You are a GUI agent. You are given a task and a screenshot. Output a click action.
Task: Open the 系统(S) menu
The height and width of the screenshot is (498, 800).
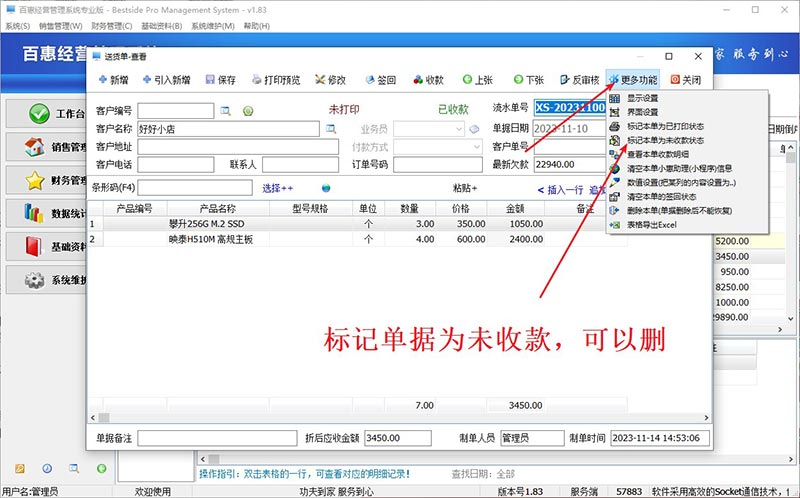pyautogui.click(x=17, y=26)
